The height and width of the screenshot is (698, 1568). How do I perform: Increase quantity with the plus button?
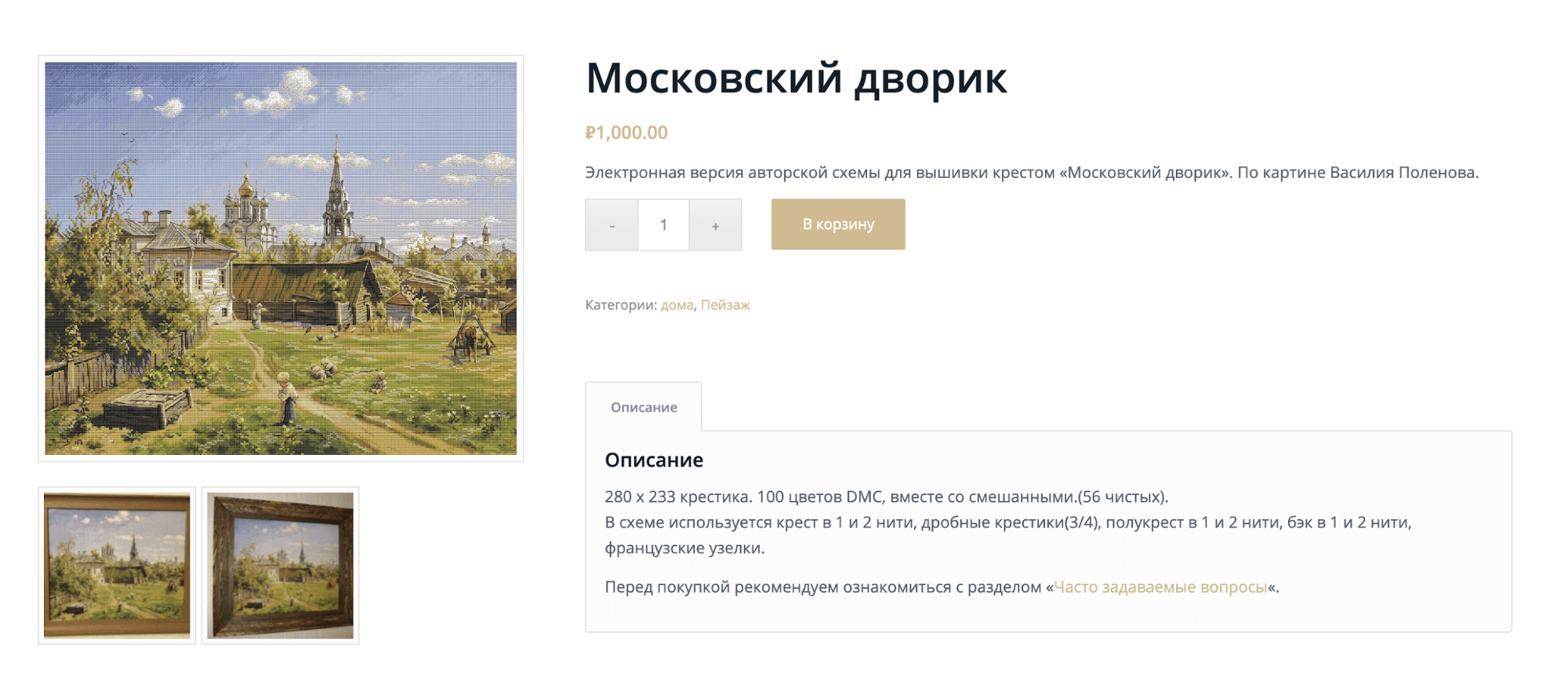pyautogui.click(x=715, y=225)
